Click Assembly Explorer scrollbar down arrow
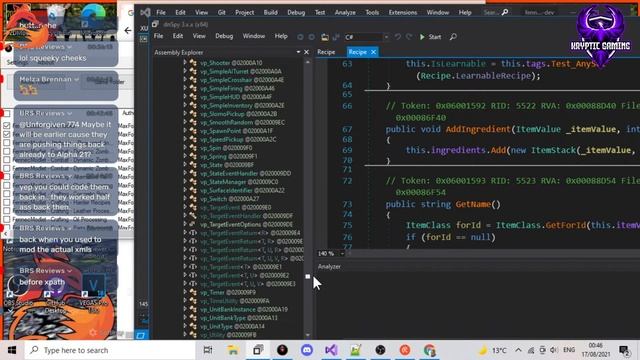Viewport: 640px width, 360px height. 308,336
